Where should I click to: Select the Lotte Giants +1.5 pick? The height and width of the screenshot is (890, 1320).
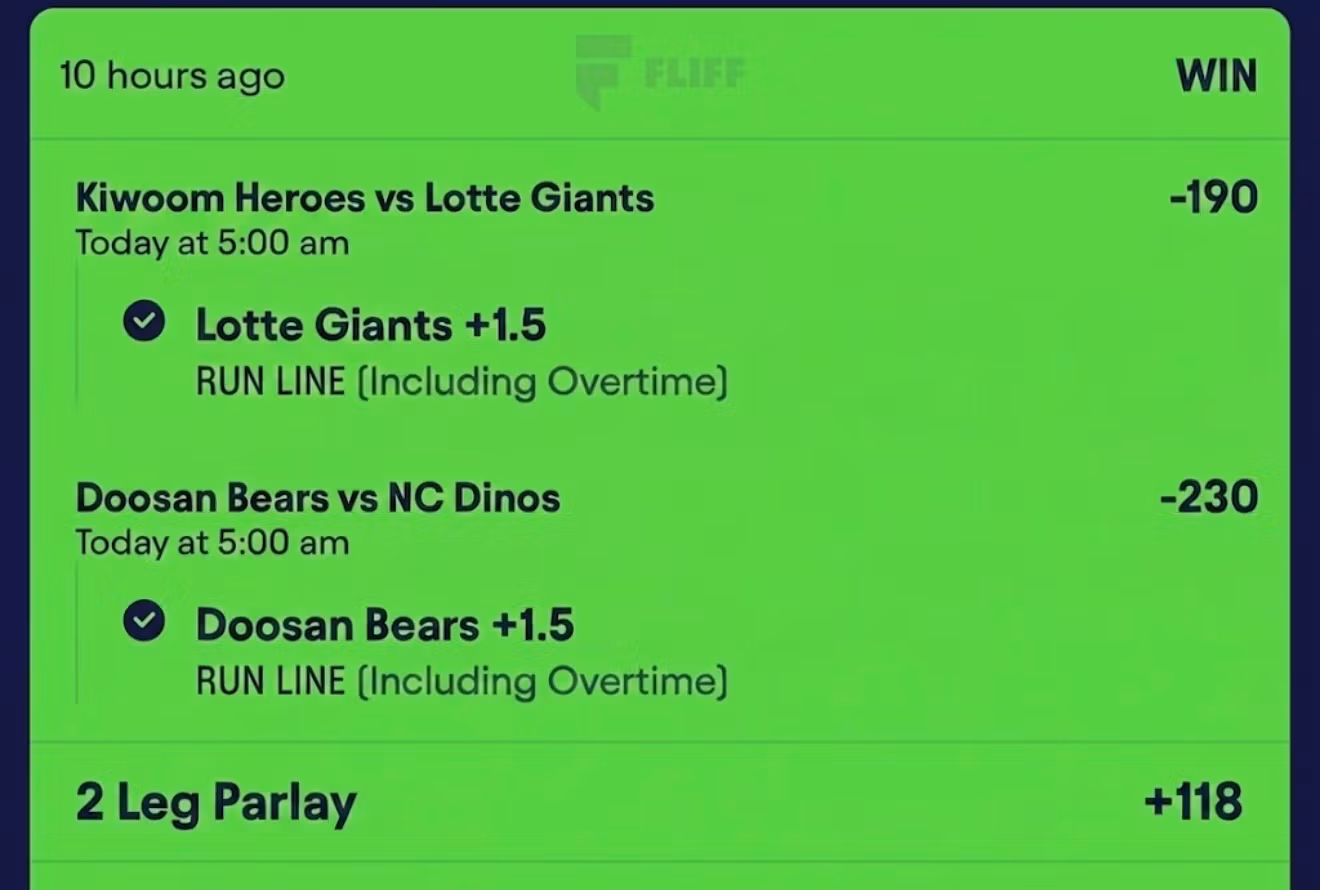click(x=371, y=325)
